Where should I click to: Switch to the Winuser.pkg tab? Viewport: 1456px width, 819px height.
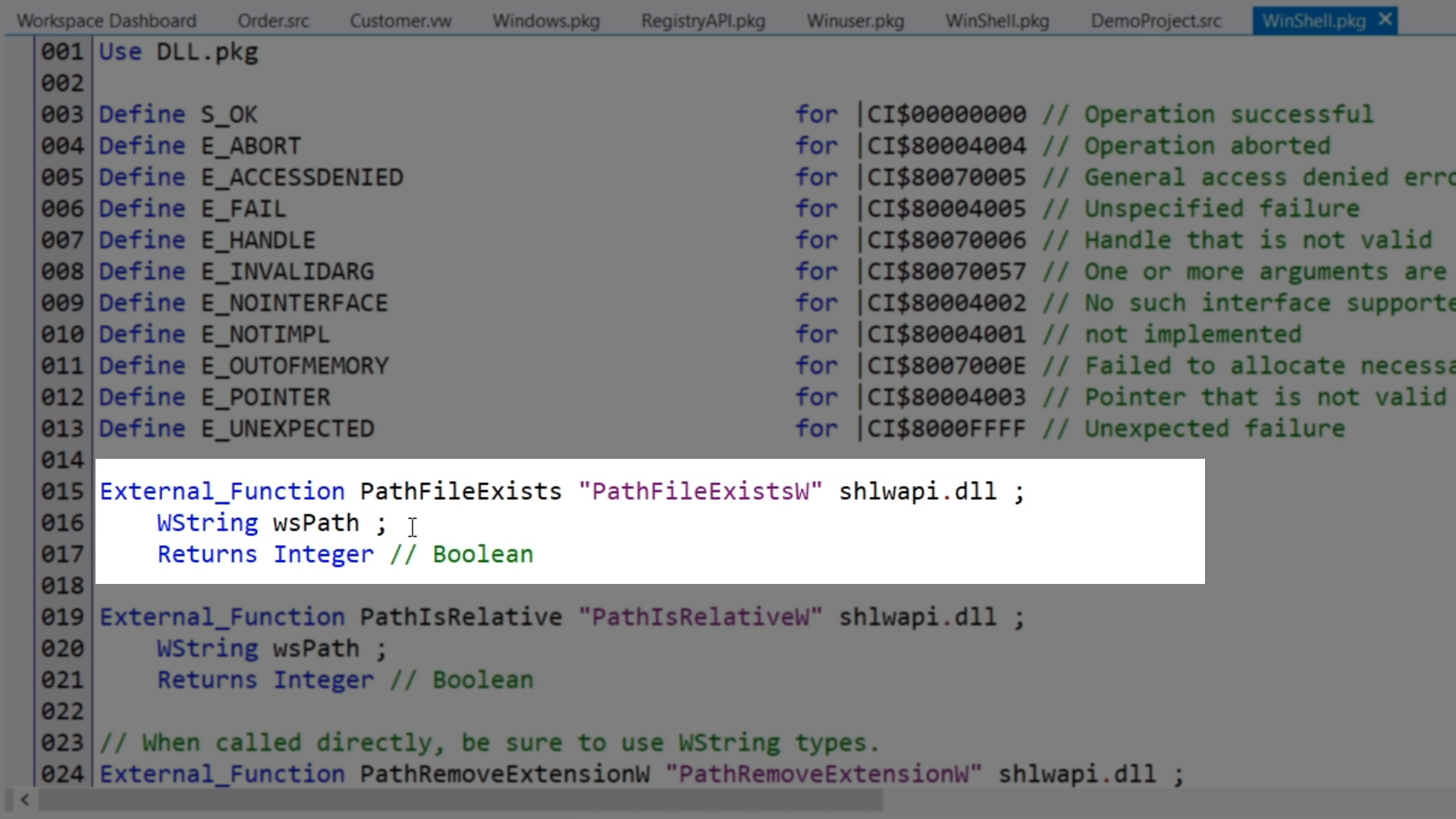point(855,21)
